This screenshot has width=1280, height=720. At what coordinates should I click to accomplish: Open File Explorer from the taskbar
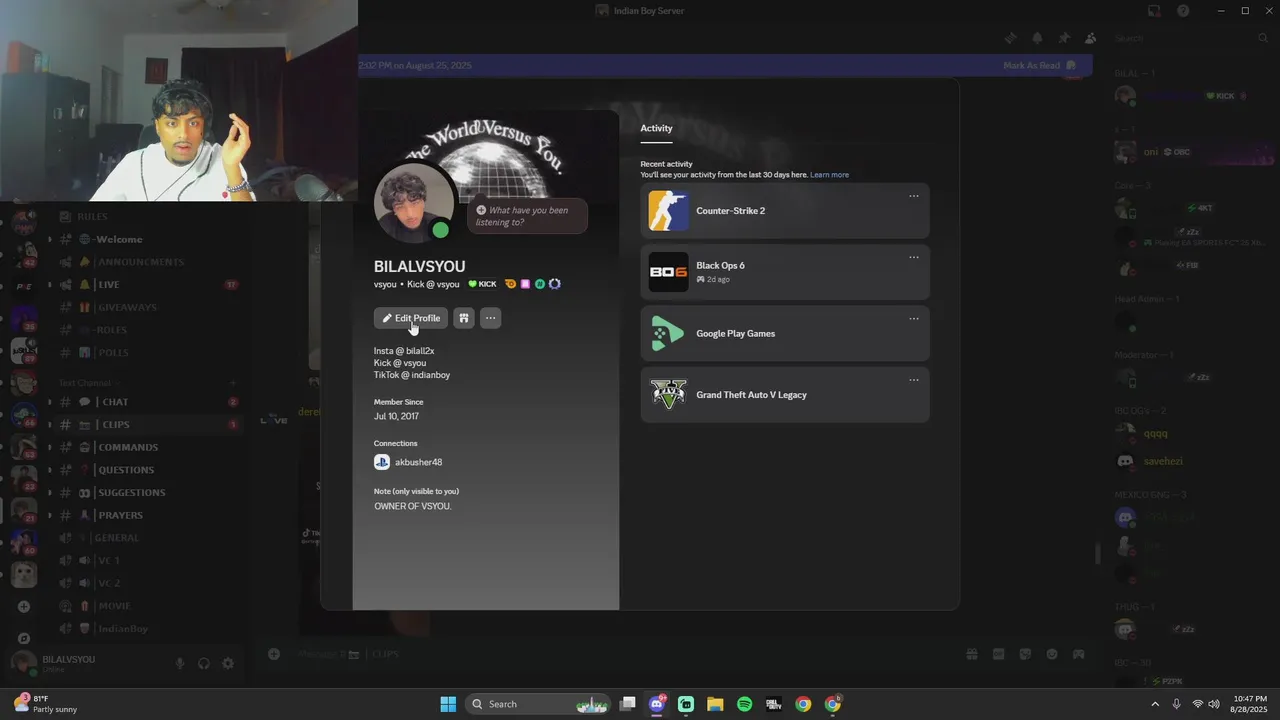(715, 704)
